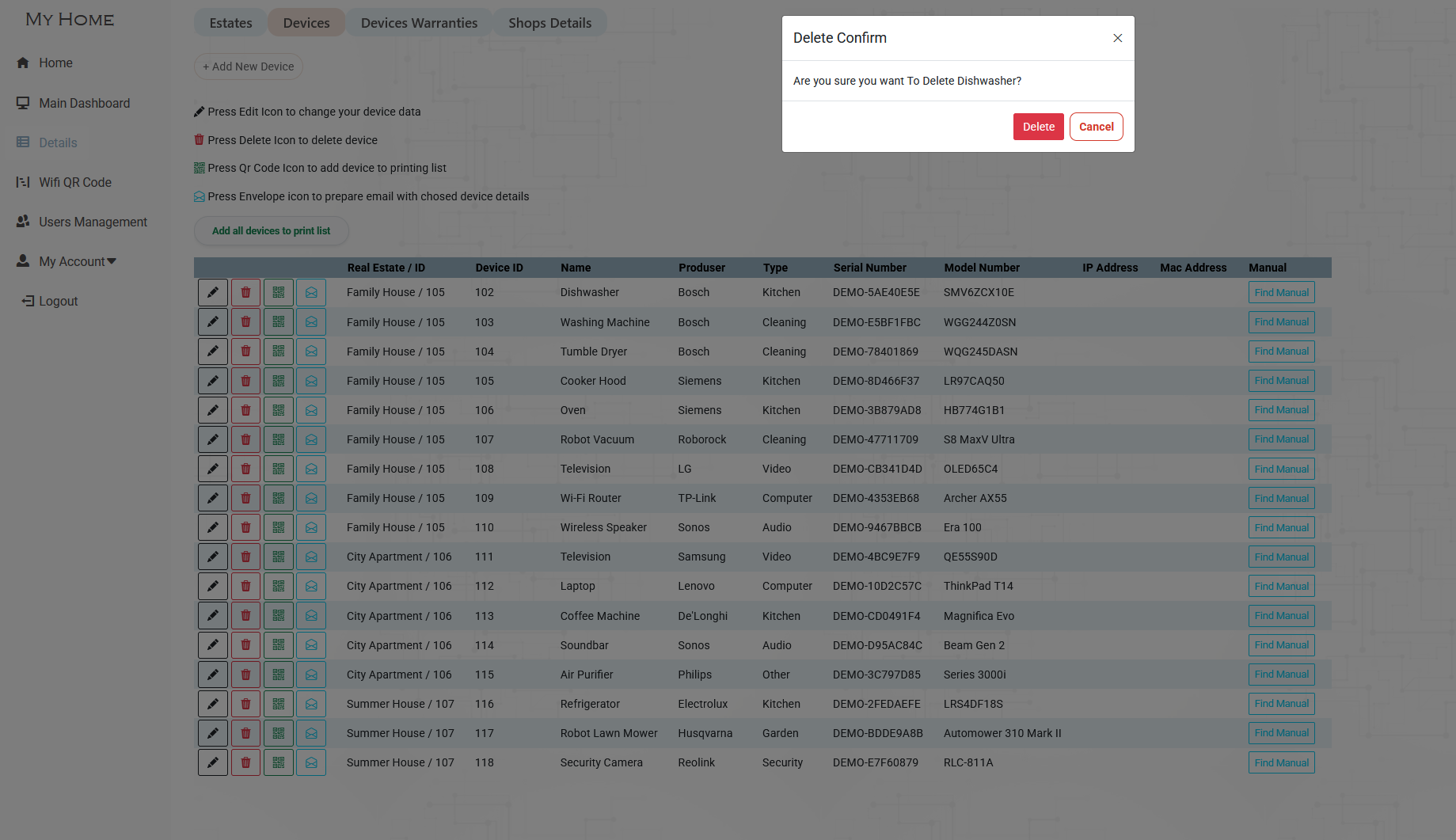Click the Device ID column header
Viewport: 1456px width, 840px height.
pos(499,268)
